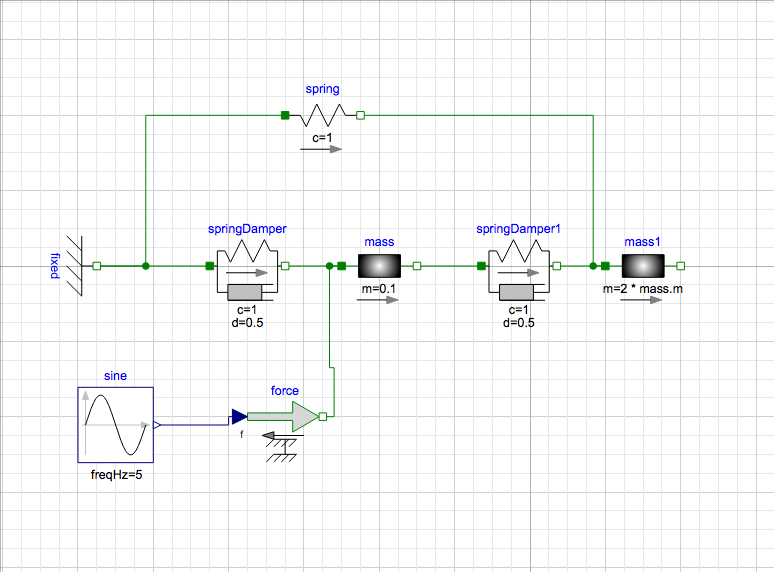The height and width of the screenshot is (572, 774).
Task: Click the springDamper1 name label
Action: 518,229
